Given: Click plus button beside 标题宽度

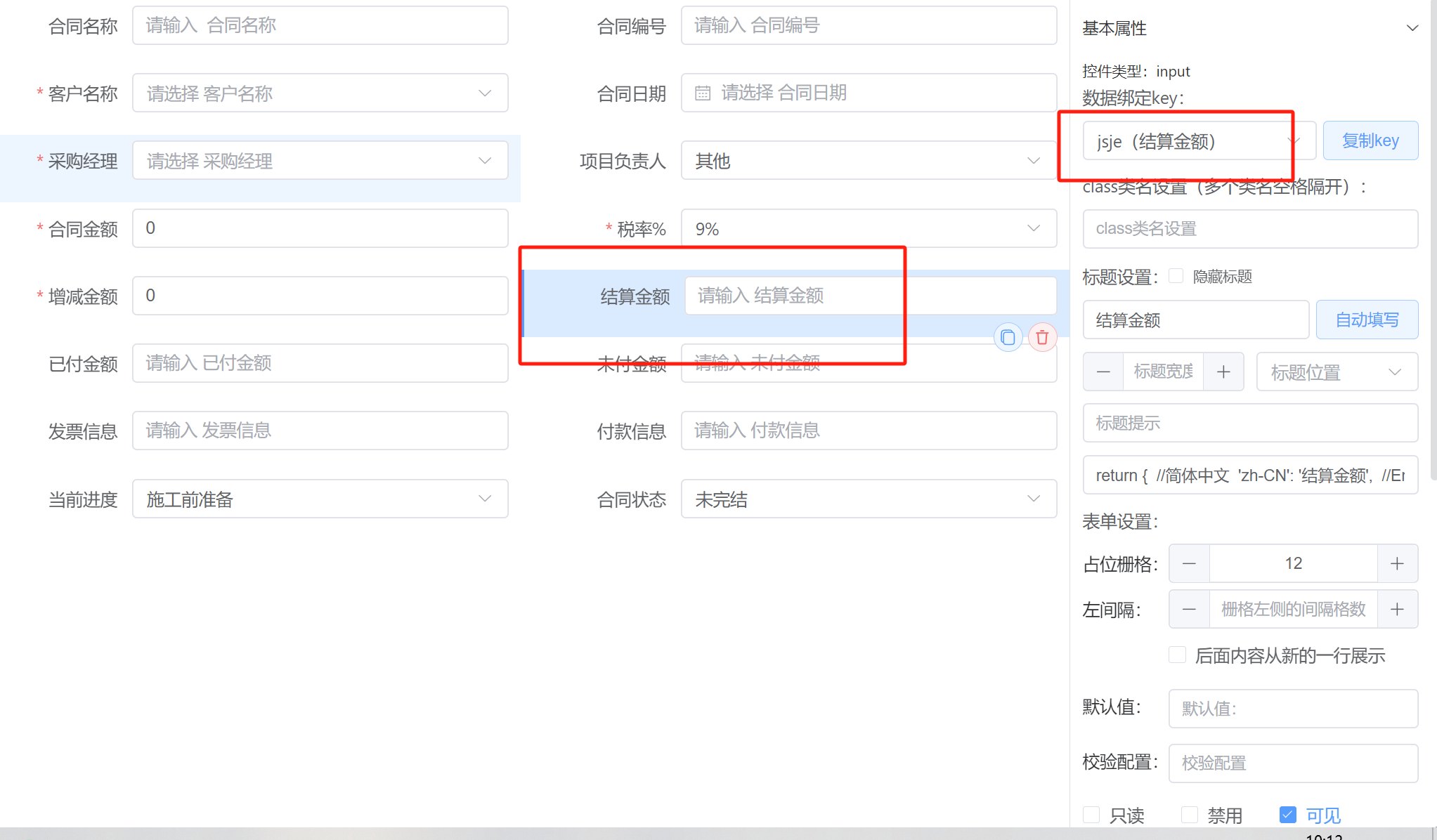Looking at the screenshot, I should pos(1223,372).
